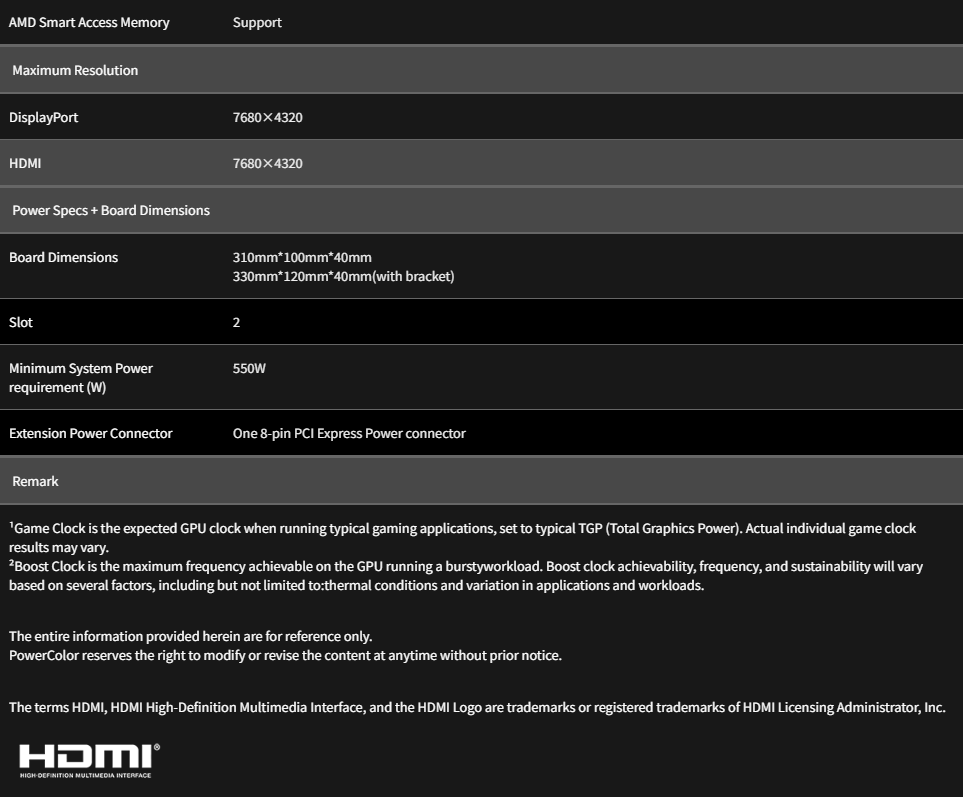Click the HDMI logo at the bottom
963x797 pixels.
88,759
